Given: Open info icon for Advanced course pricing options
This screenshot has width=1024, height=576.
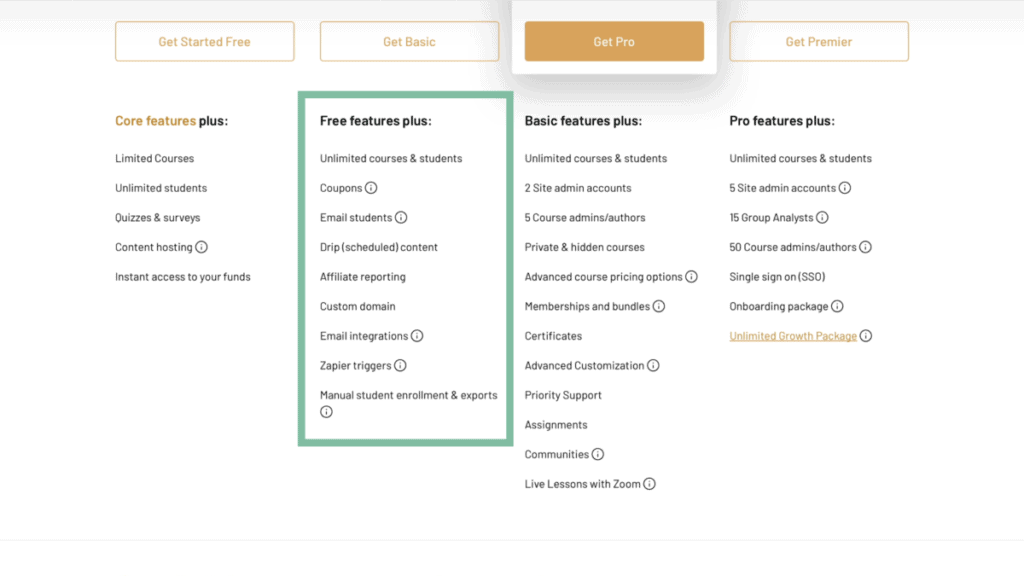Looking at the screenshot, I should tap(691, 277).
